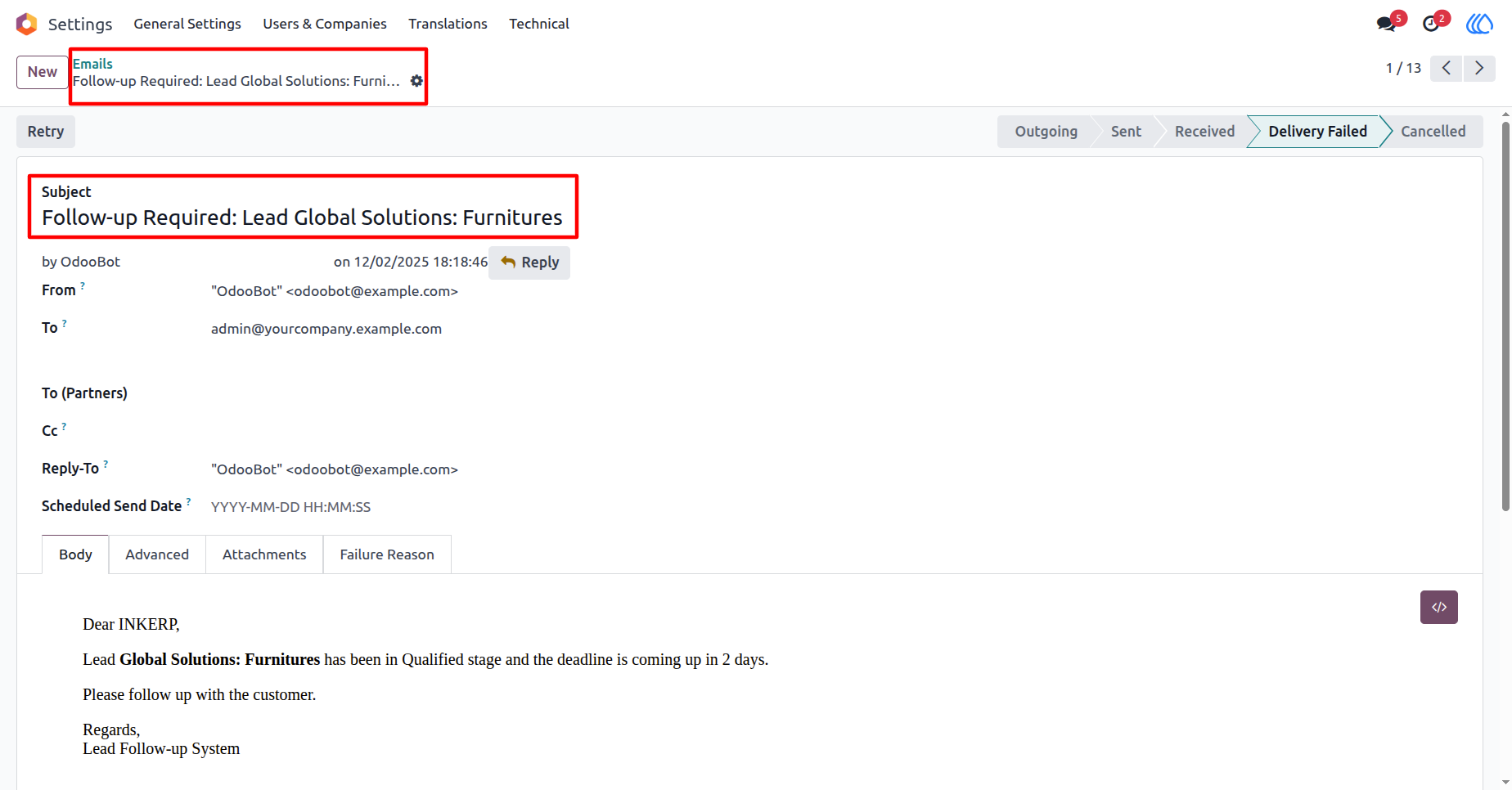Click the New button
The image size is (1512, 790).
point(43,72)
